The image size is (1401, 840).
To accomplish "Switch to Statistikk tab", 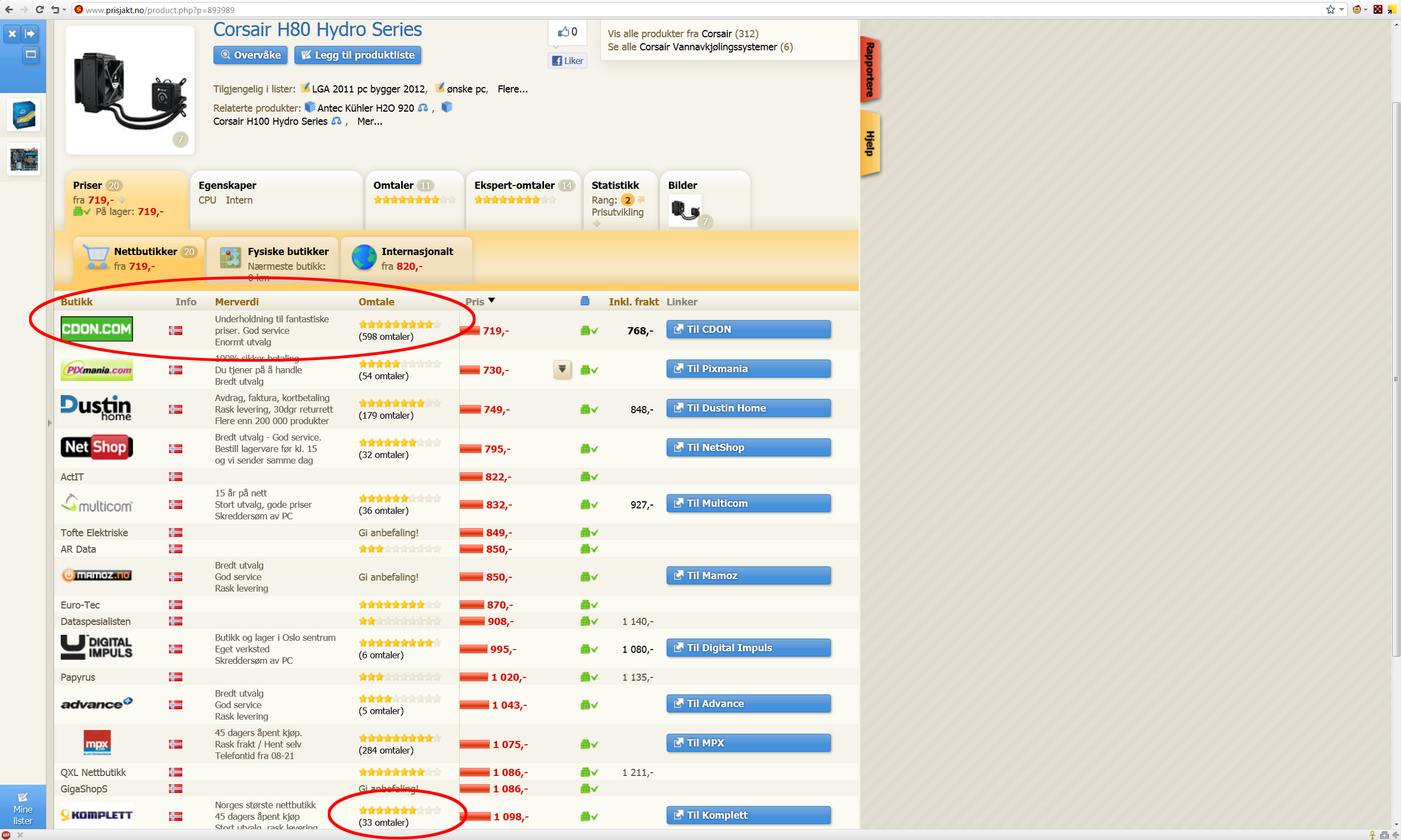I will (x=621, y=200).
